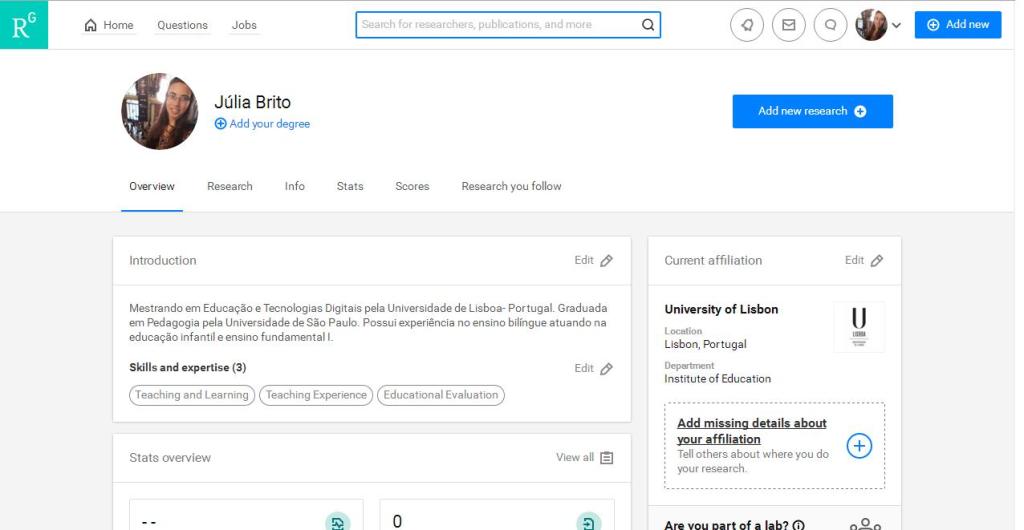Click Júlia Brito's profile photo
Screen dimensions: 1024x530
pos(160,111)
